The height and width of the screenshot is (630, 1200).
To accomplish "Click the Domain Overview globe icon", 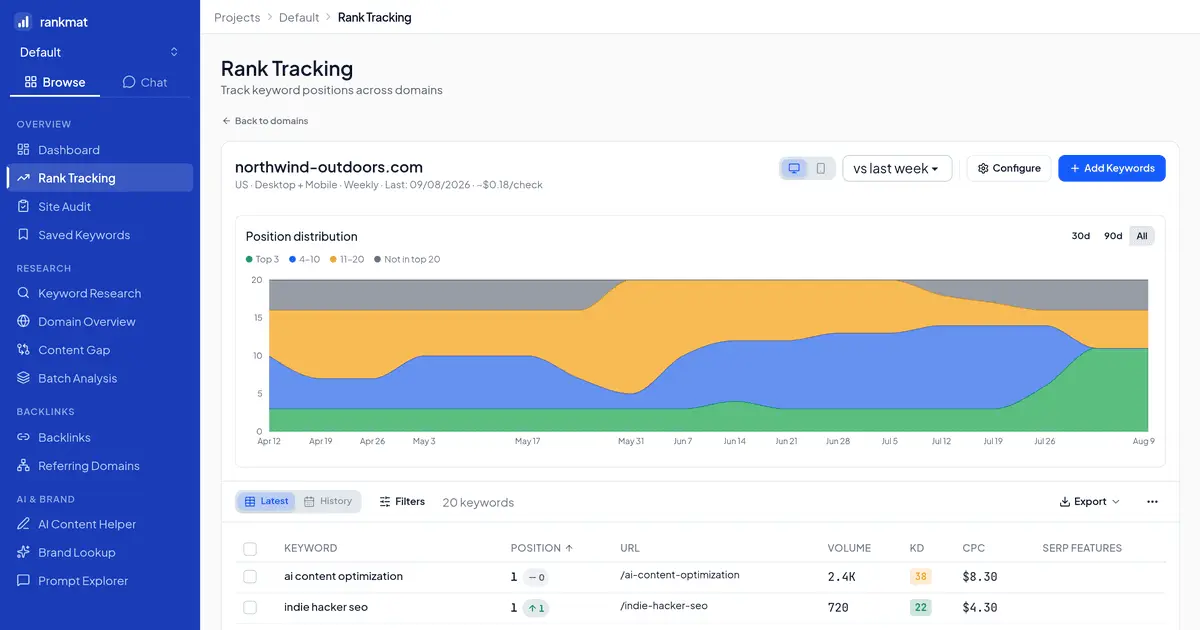I will pyautogui.click(x=24, y=322).
